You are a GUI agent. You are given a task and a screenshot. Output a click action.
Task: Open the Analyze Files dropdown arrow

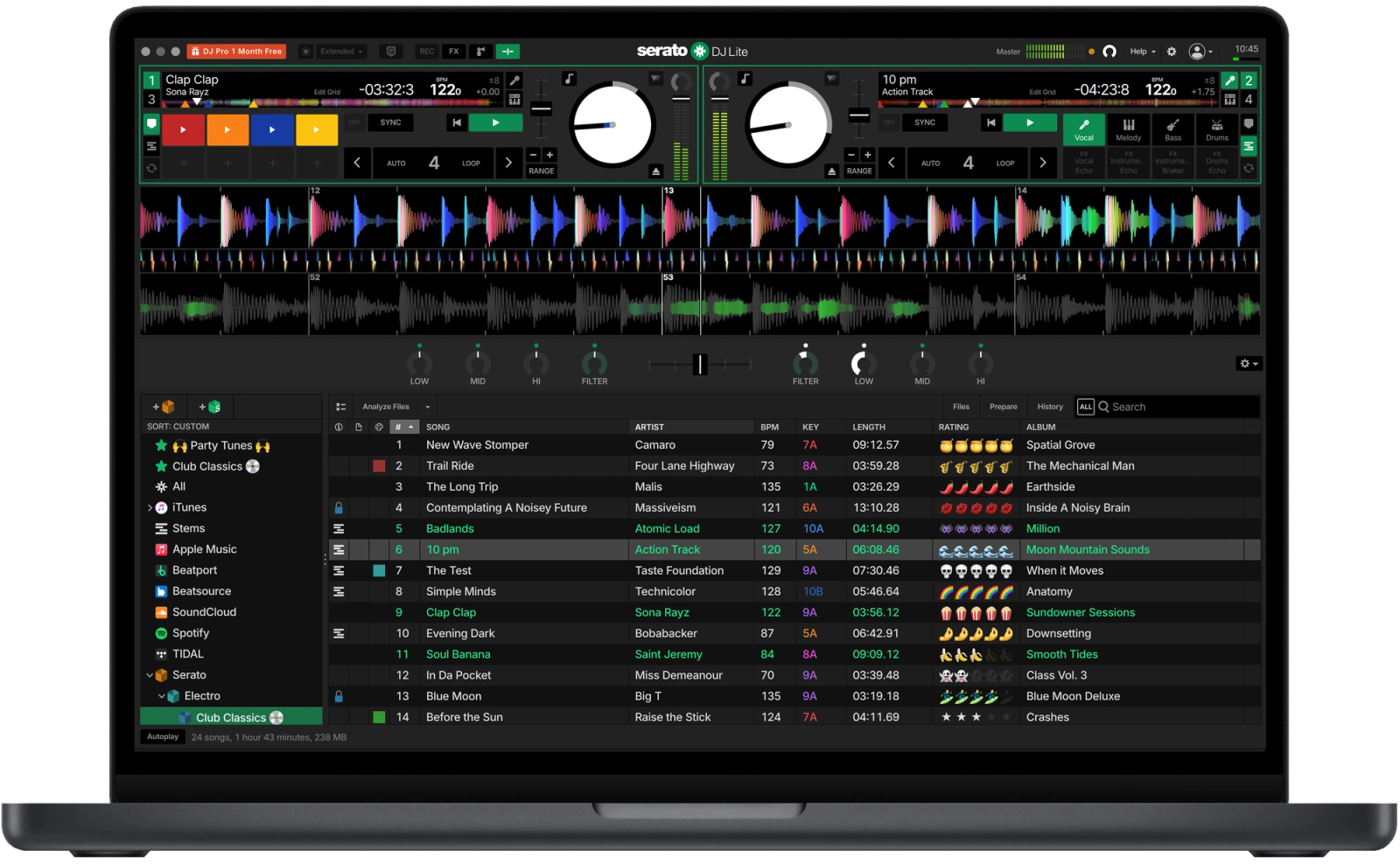pos(426,406)
